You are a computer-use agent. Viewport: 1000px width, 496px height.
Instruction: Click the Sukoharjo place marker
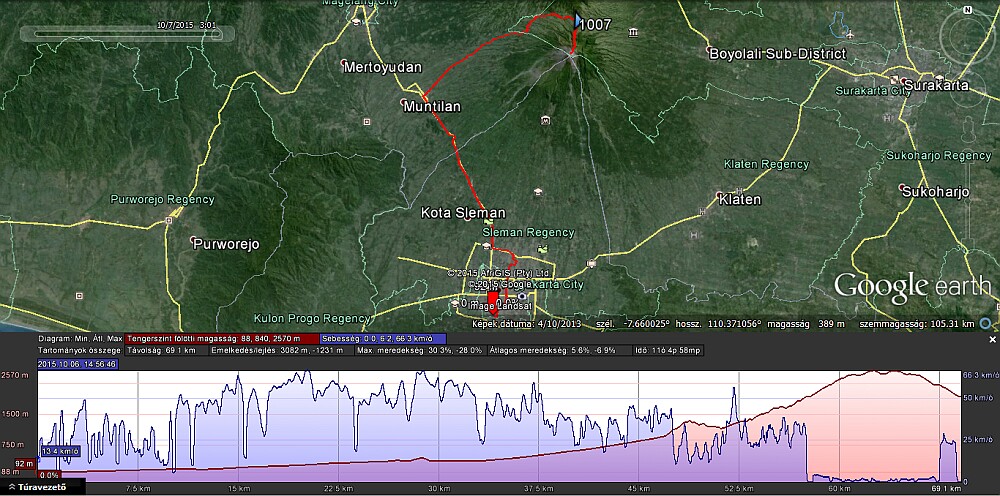[x=905, y=190]
